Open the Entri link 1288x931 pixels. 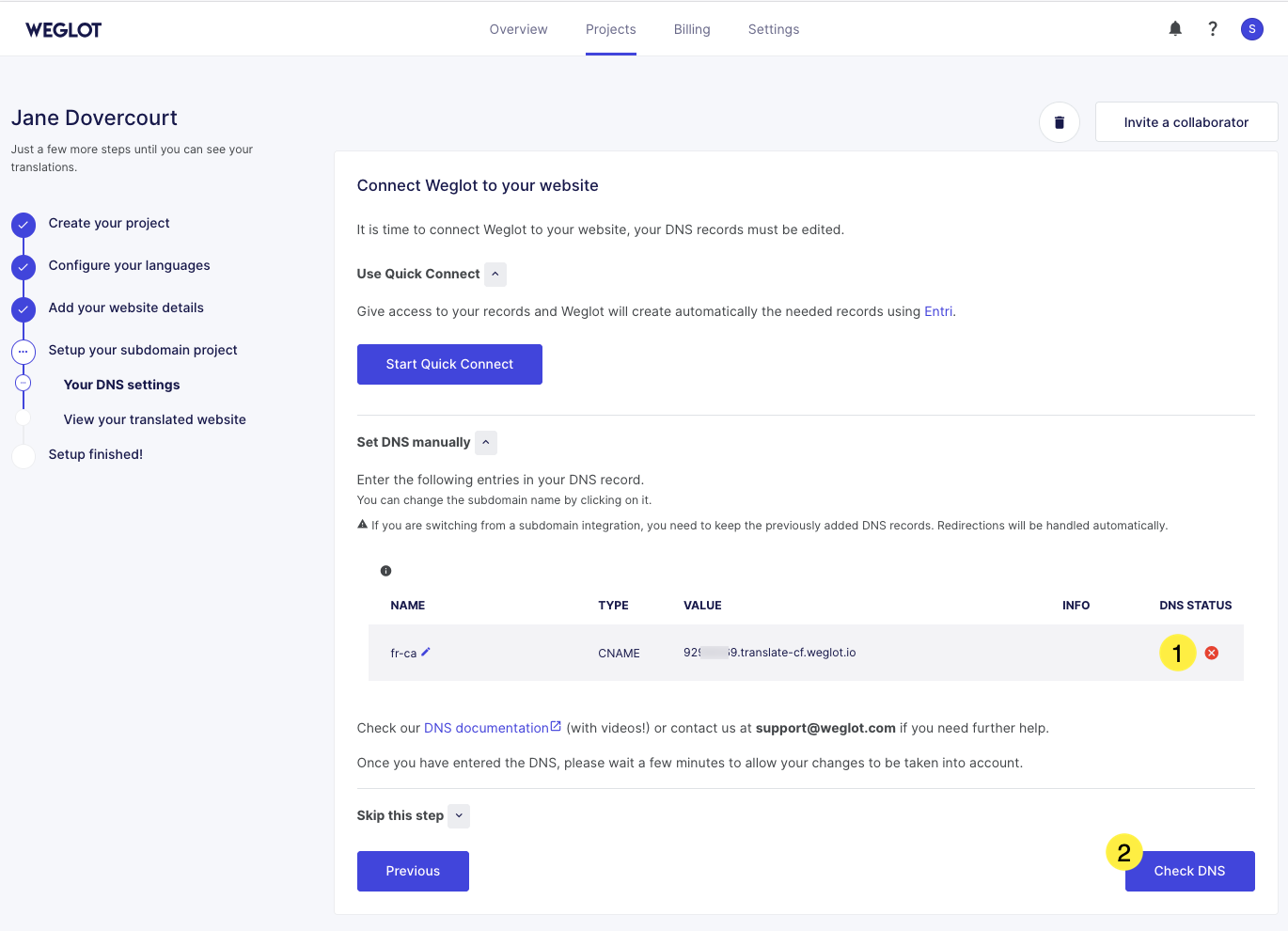[x=938, y=311]
